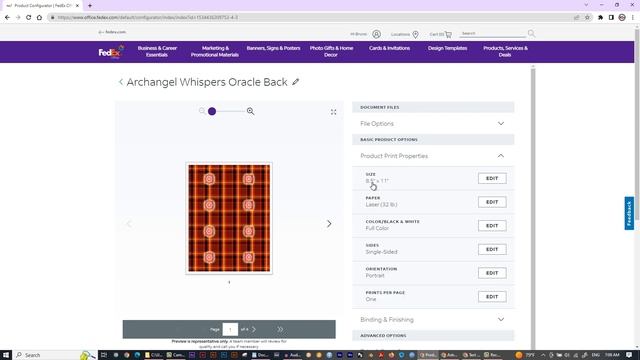
Task: Click the page number input field
Action: (x=230, y=329)
